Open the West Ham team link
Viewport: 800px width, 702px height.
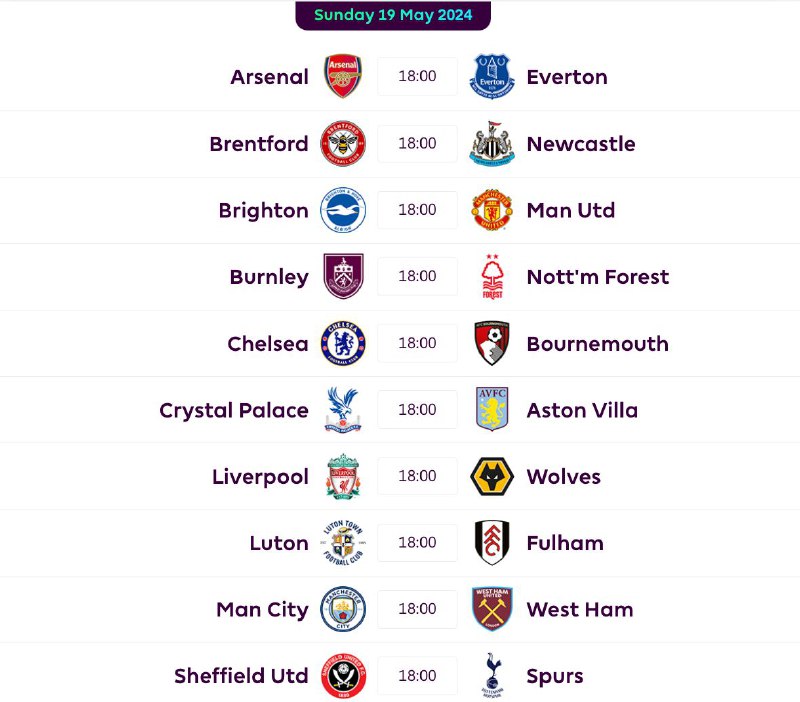579,609
